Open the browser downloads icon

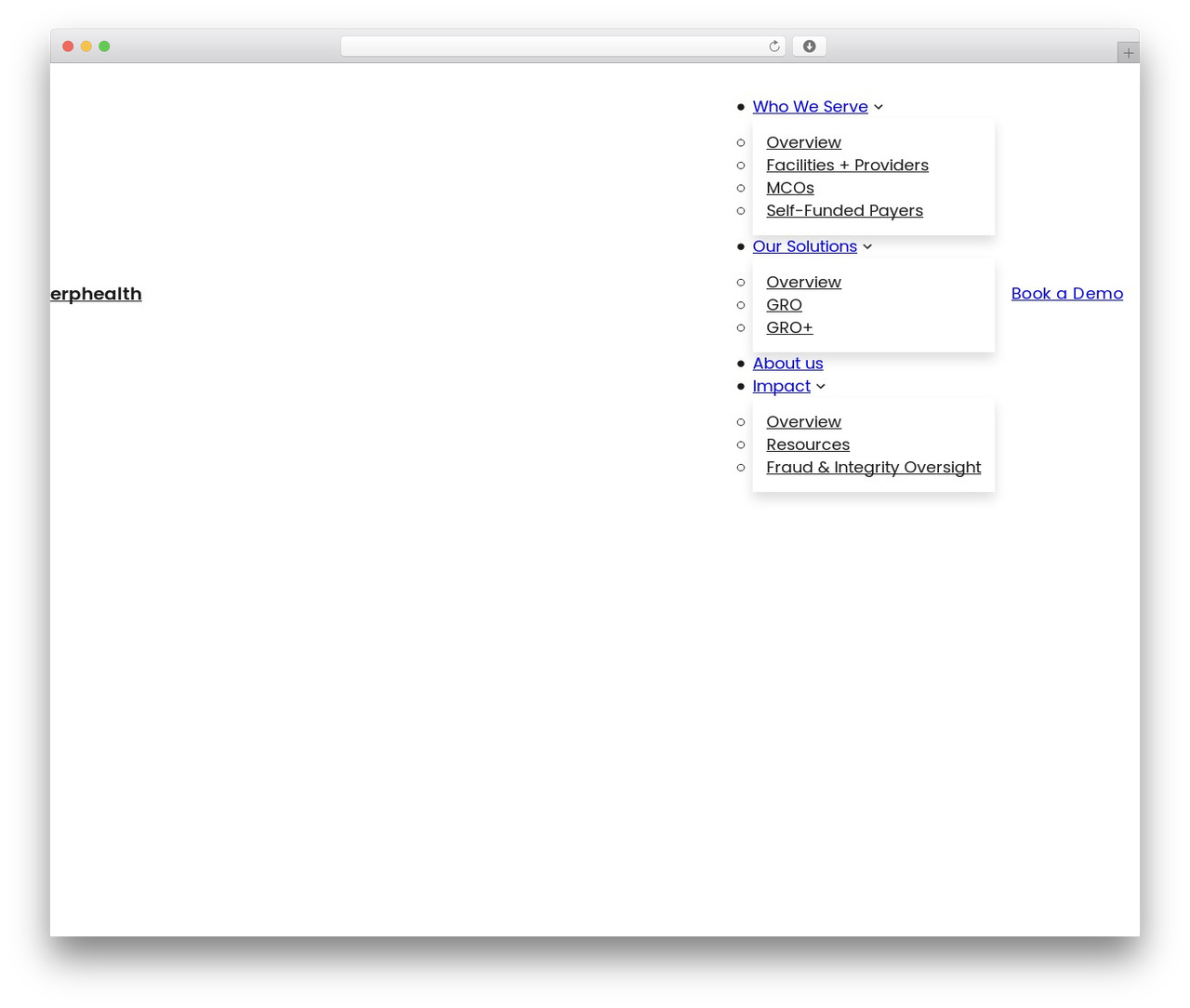(x=809, y=46)
